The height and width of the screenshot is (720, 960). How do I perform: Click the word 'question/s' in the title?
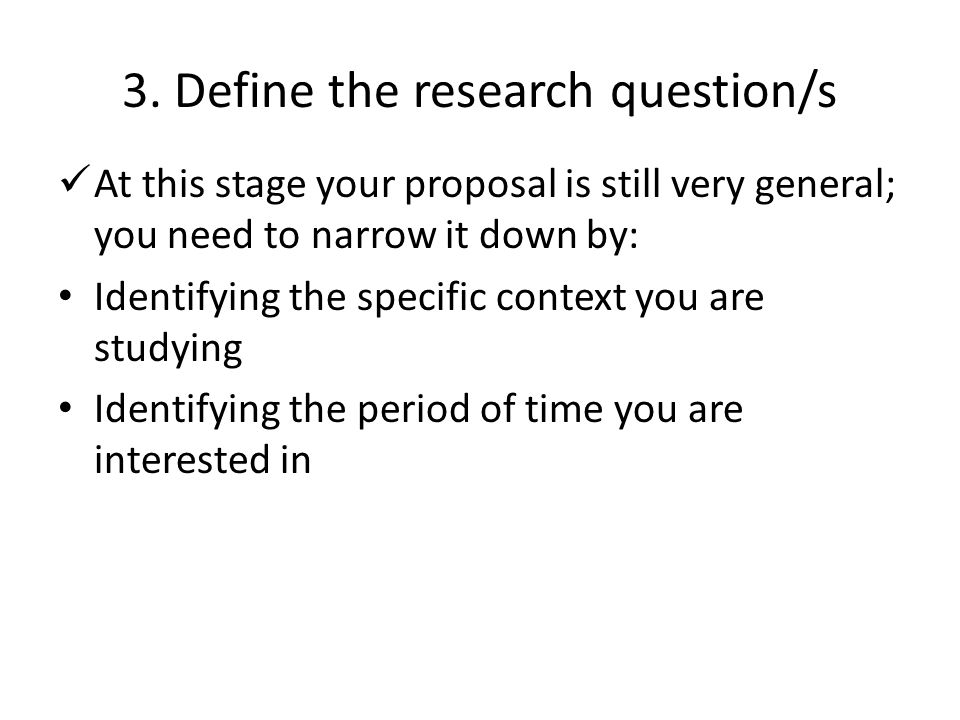(724, 94)
